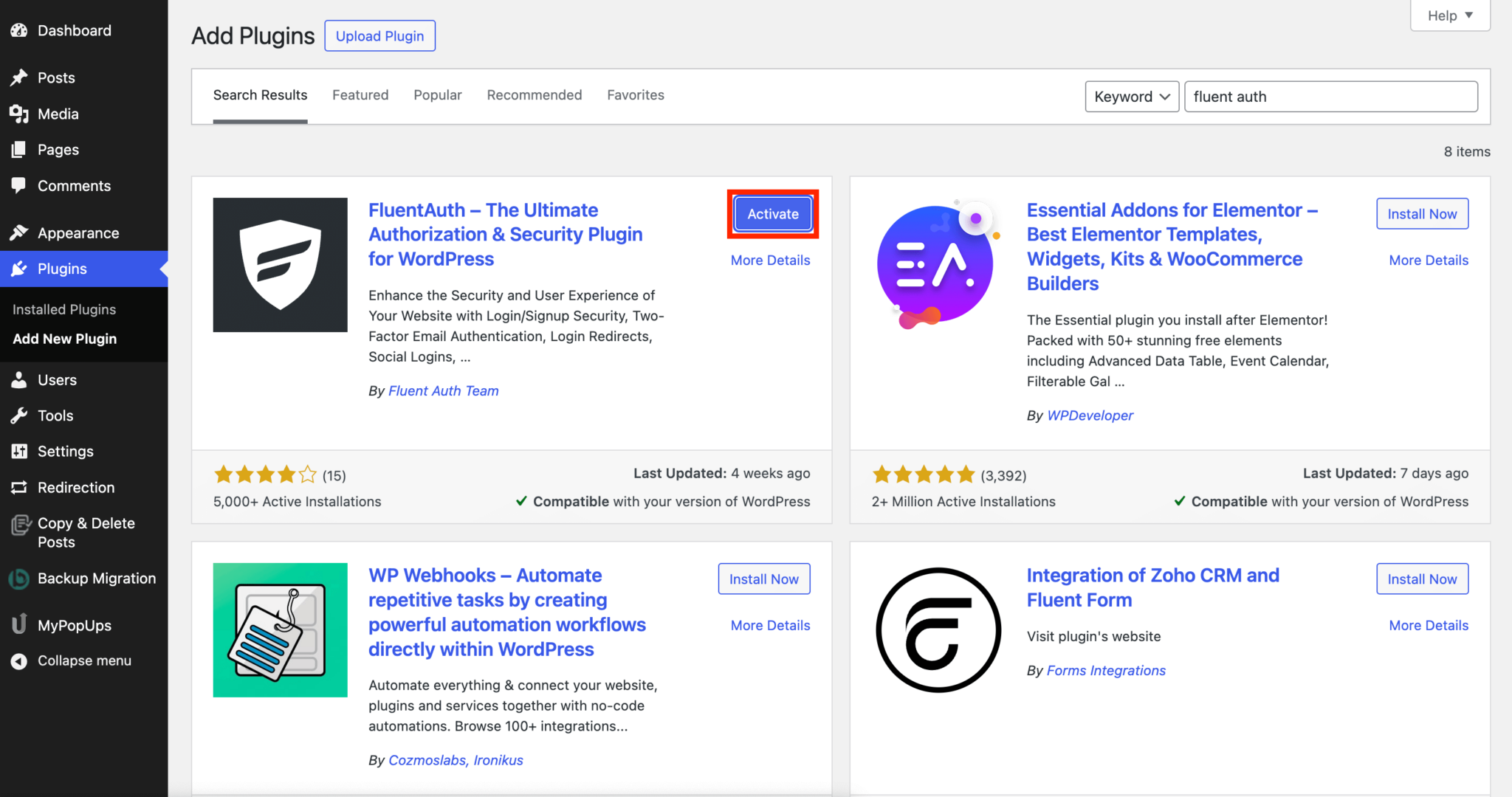Open Media via its sidebar icon
The width and height of the screenshot is (1512, 797).
pos(19,114)
